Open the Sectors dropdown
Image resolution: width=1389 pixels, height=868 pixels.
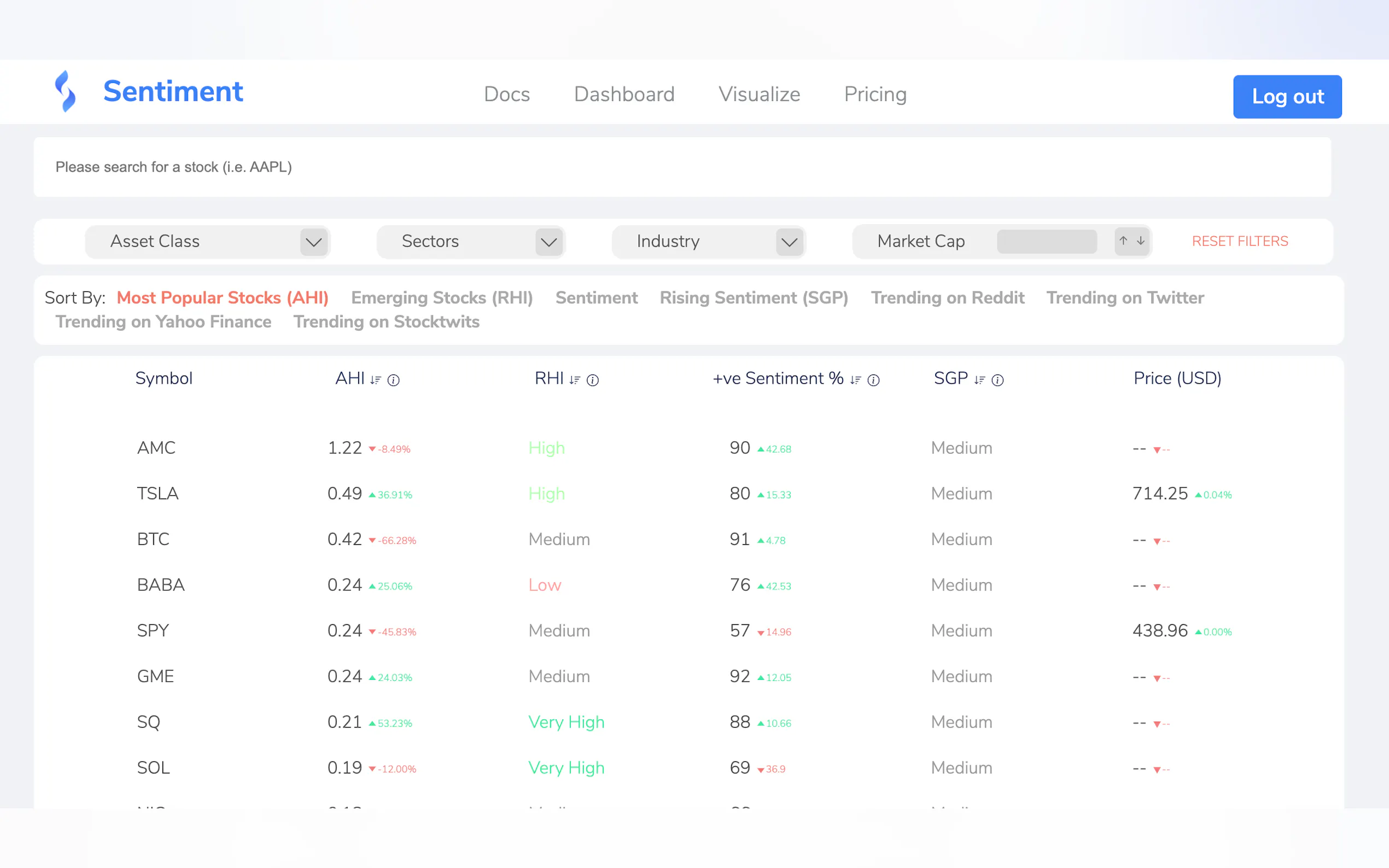pyautogui.click(x=548, y=242)
